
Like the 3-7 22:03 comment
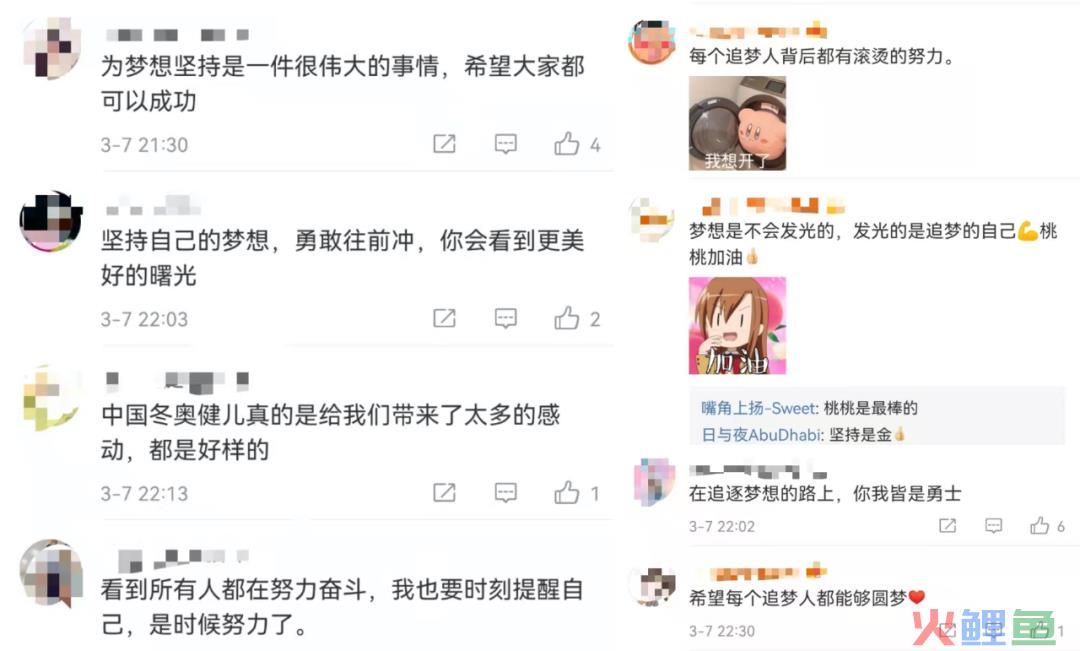point(567,318)
